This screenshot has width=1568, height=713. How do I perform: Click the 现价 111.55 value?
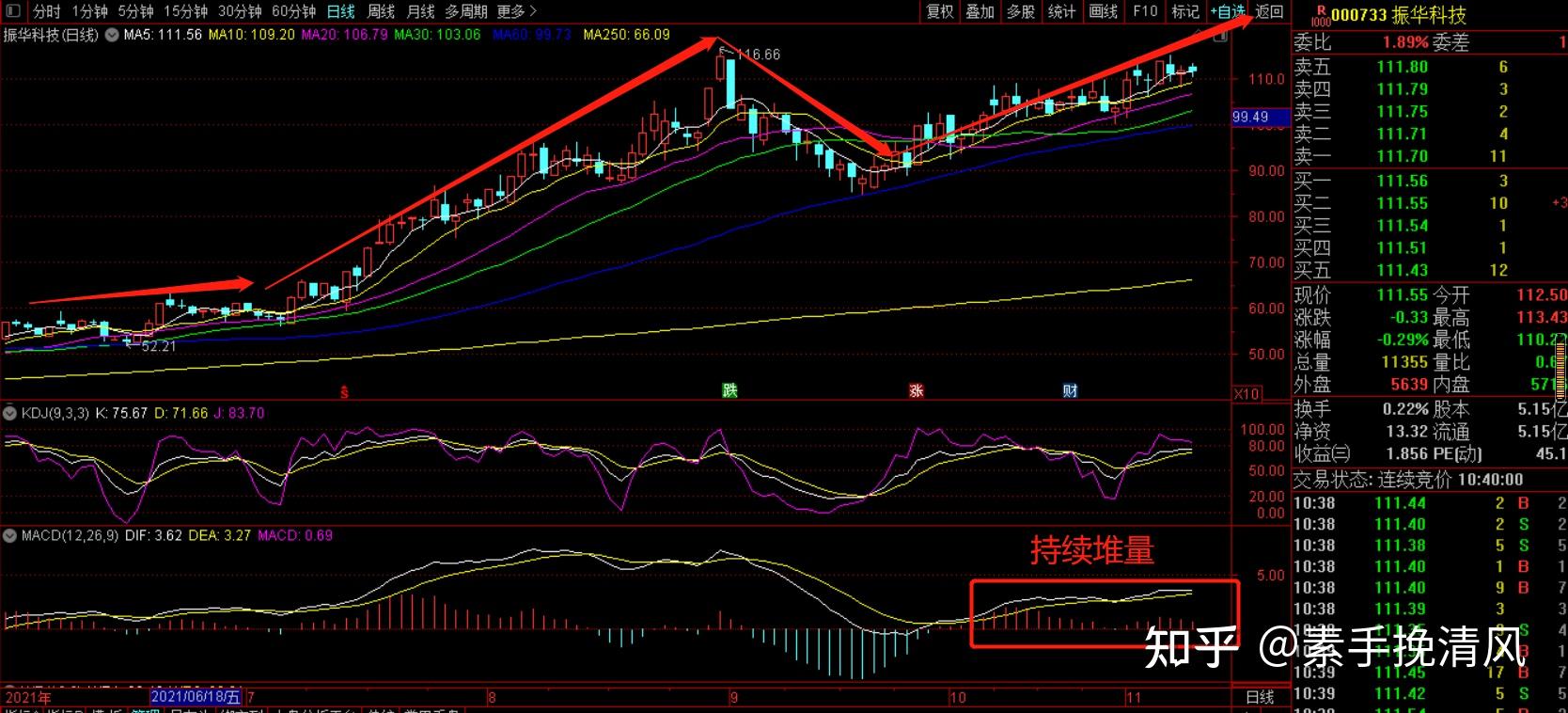1403,295
